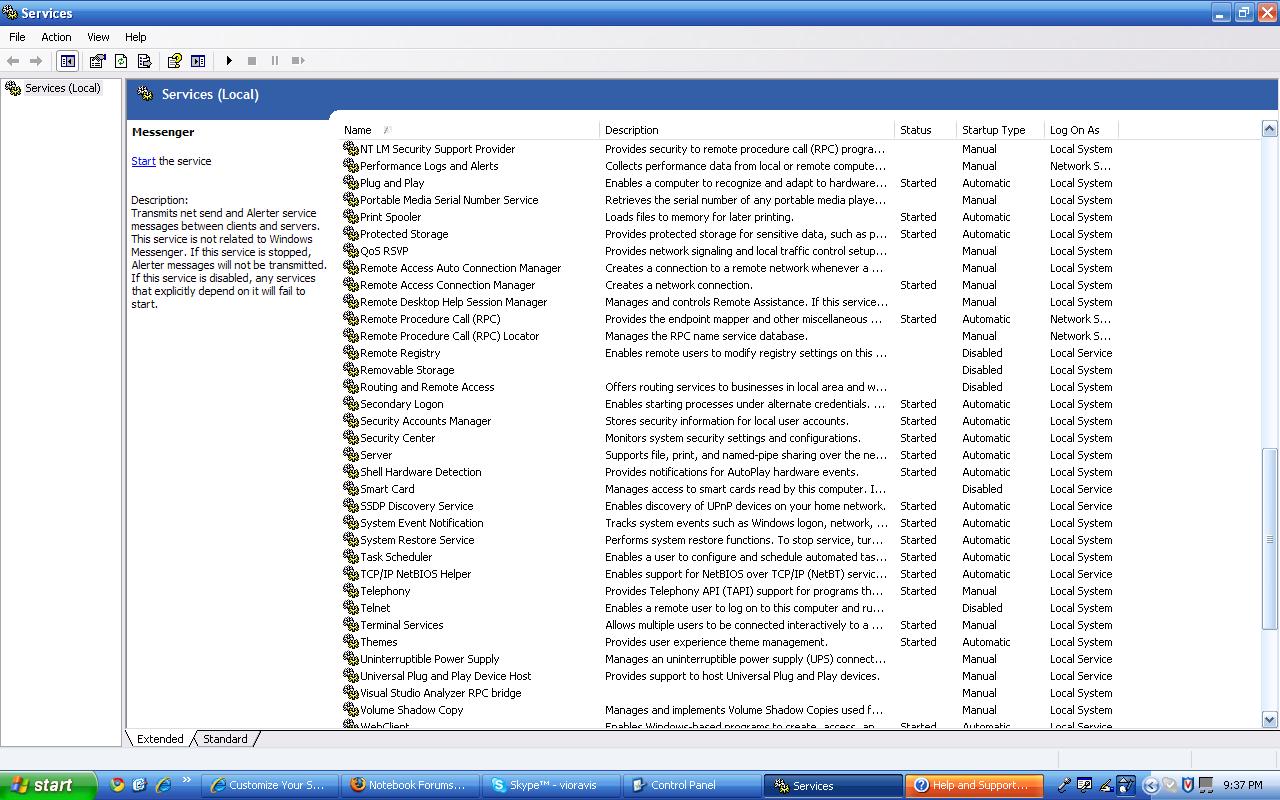The height and width of the screenshot is (800, 1280).
Task: Select the Terminal Services row
Action: pos(401,625)
